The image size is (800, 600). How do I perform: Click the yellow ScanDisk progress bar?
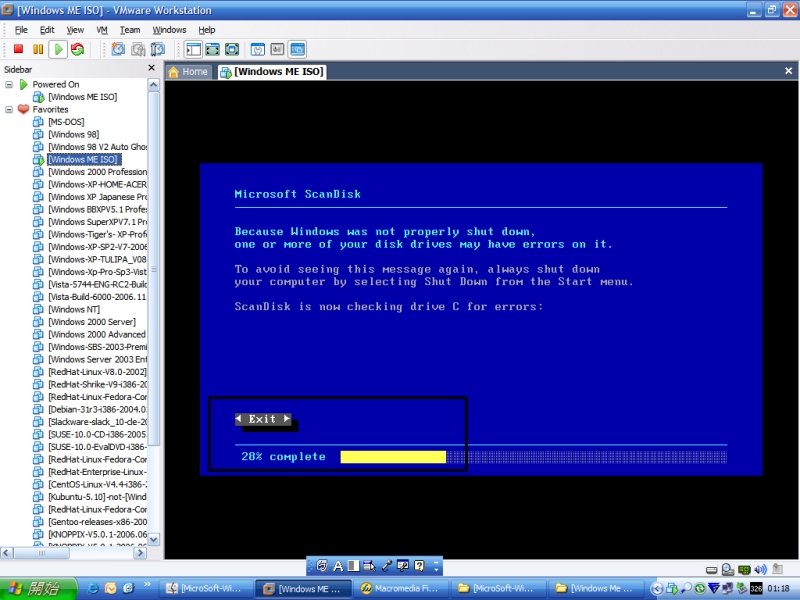point(393,457)
